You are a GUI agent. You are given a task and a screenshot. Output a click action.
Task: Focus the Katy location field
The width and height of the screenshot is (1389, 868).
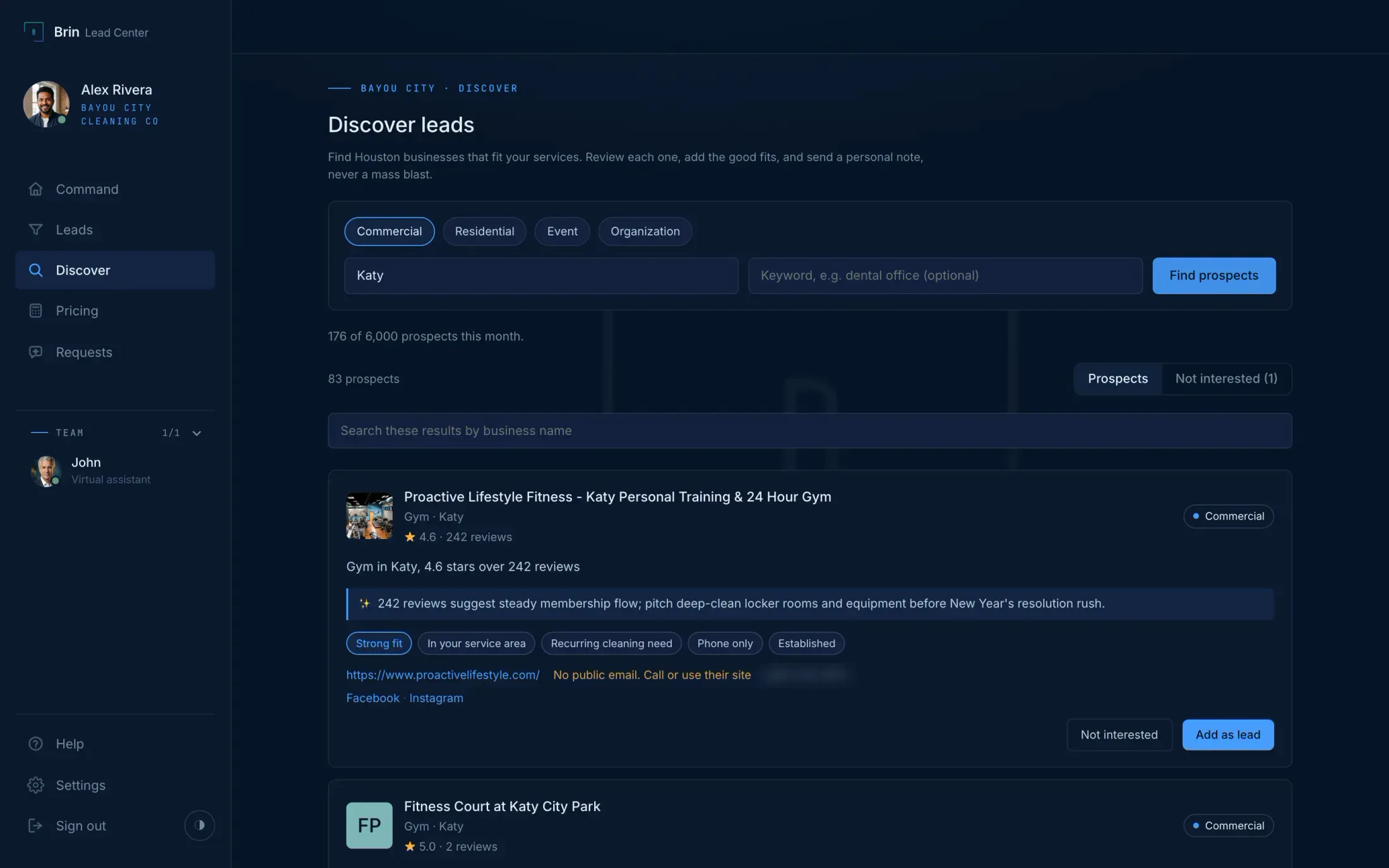click(541, 276)
